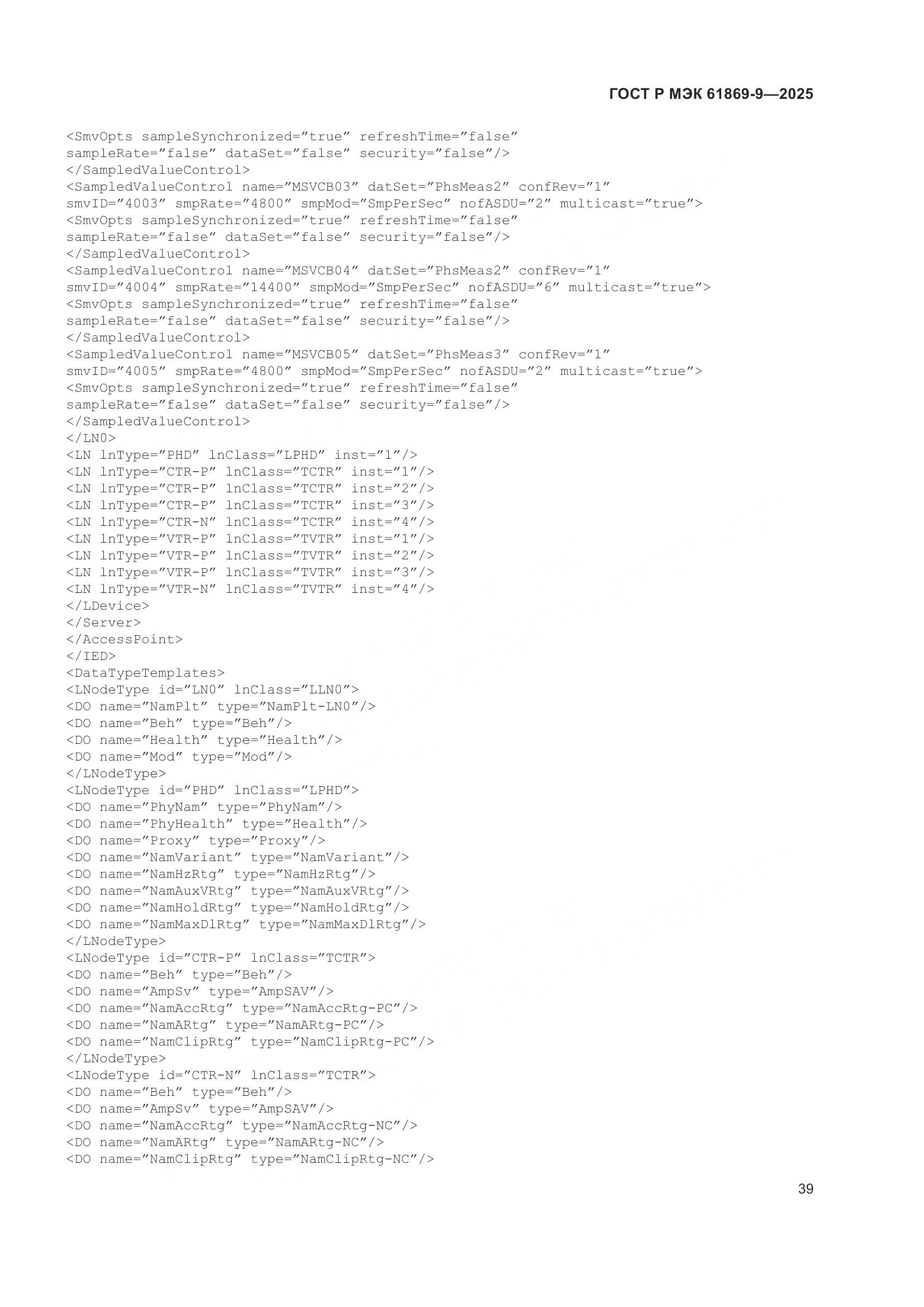Click the DO name="NamPlt" line
The width and height of the screenshot is (924, 1307).
[x=221, y=706]
